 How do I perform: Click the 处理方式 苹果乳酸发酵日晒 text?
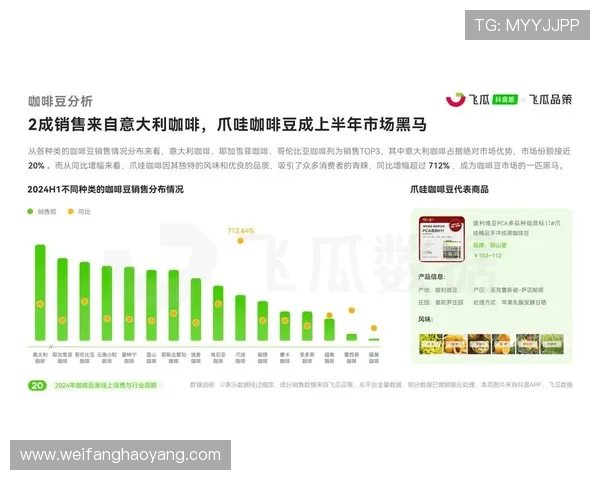click(510, 302)
